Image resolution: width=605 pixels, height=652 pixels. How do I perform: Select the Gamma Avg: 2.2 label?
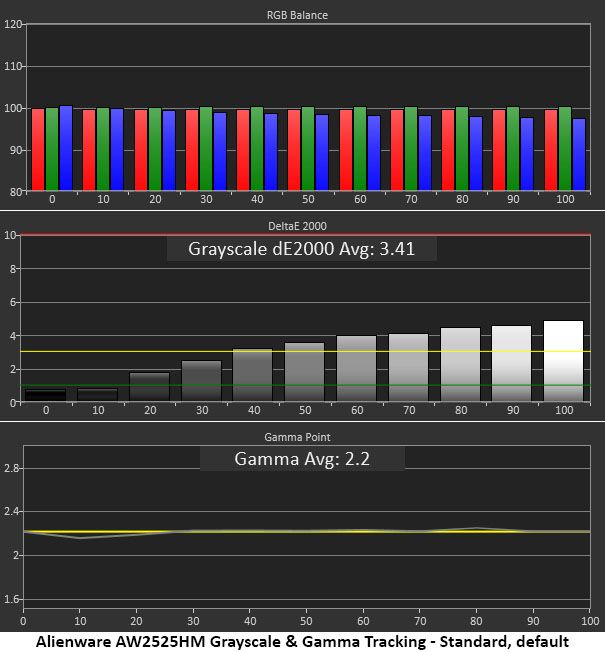pyautogui.click(x=302, y=459)
